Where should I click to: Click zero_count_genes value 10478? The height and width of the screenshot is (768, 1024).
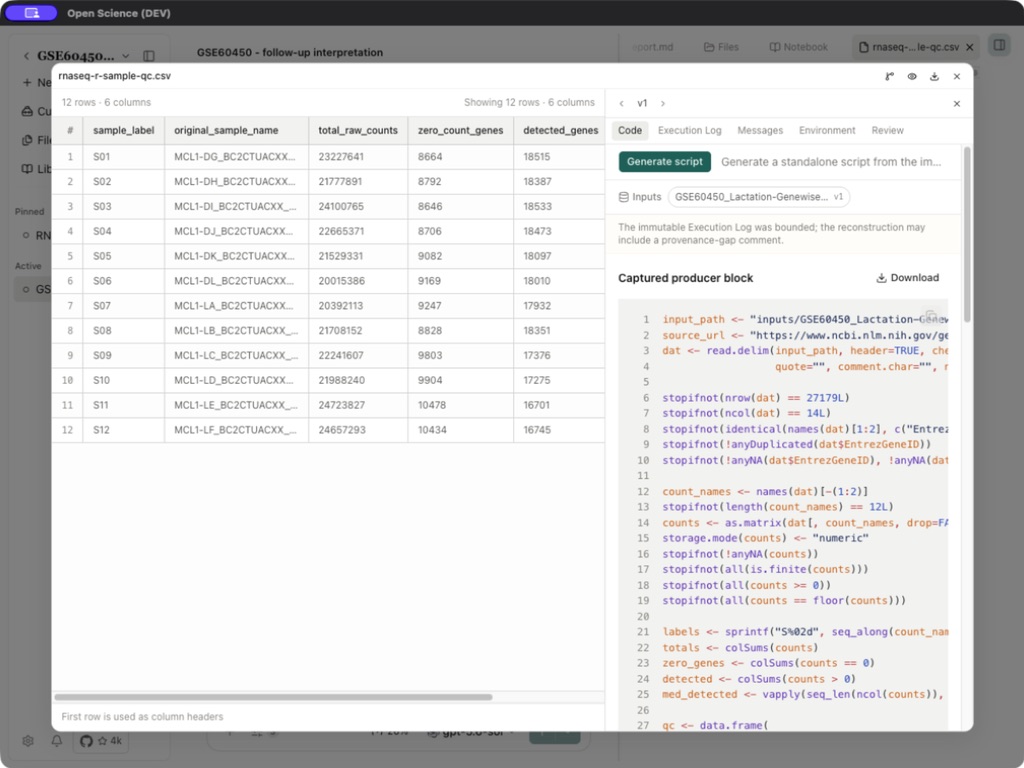(x=460, y=405)
